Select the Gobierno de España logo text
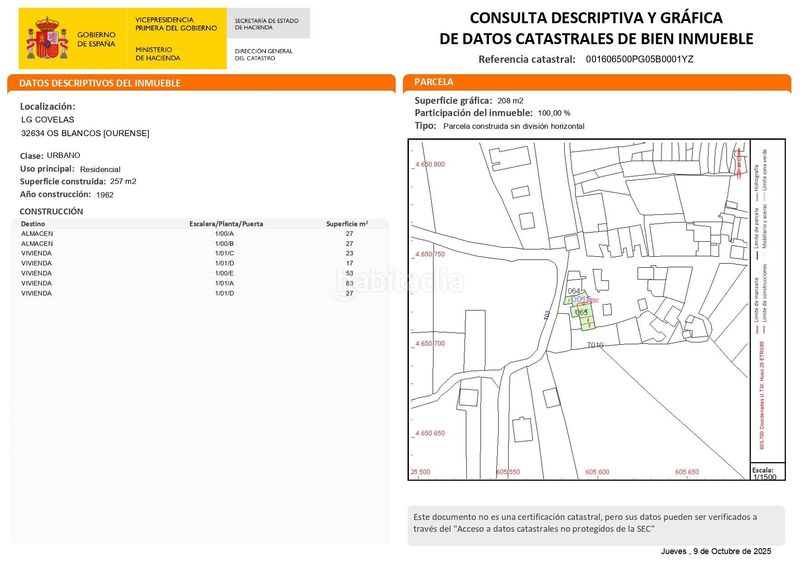The width and height of the screenshot is (800, 565). (96, 39)
